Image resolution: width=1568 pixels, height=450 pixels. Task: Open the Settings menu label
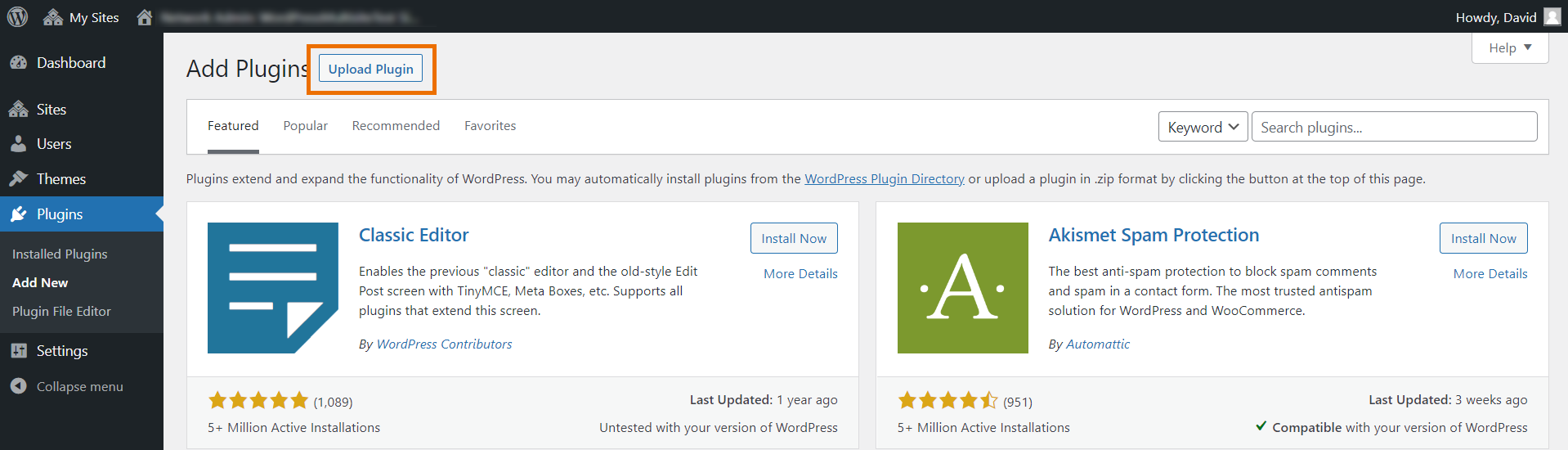(62, 350)
